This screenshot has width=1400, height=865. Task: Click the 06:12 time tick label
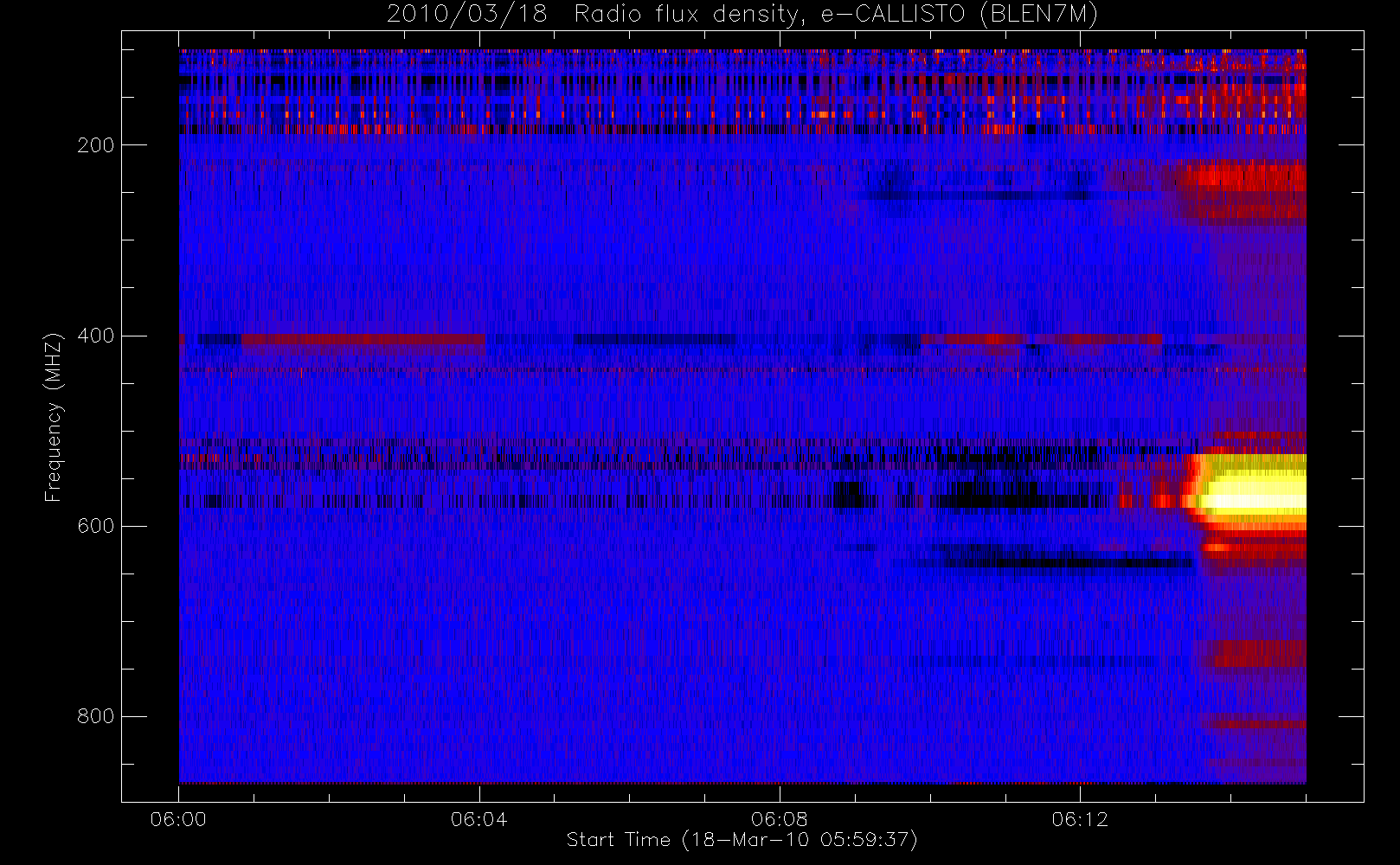point(1080,819)
